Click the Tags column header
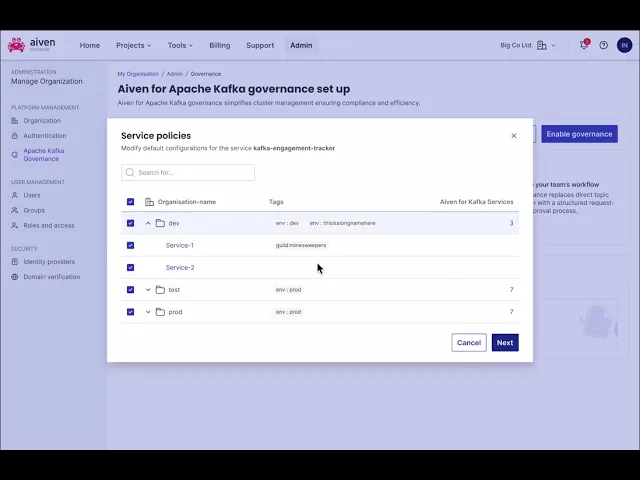This screenshot has height=480, width=640. coord(276,202)
